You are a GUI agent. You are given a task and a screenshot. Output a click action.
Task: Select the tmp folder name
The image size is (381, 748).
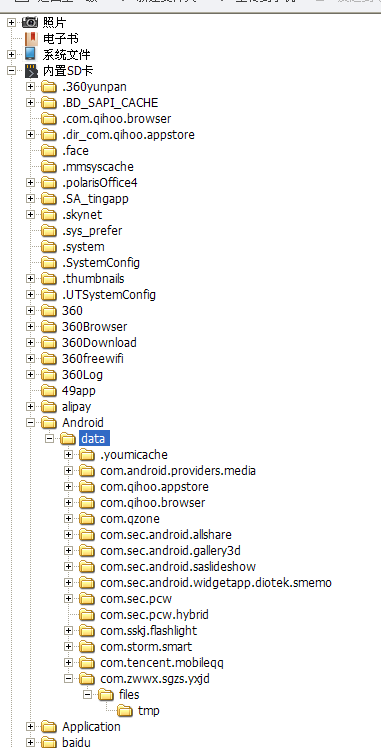tap(149, 710)
